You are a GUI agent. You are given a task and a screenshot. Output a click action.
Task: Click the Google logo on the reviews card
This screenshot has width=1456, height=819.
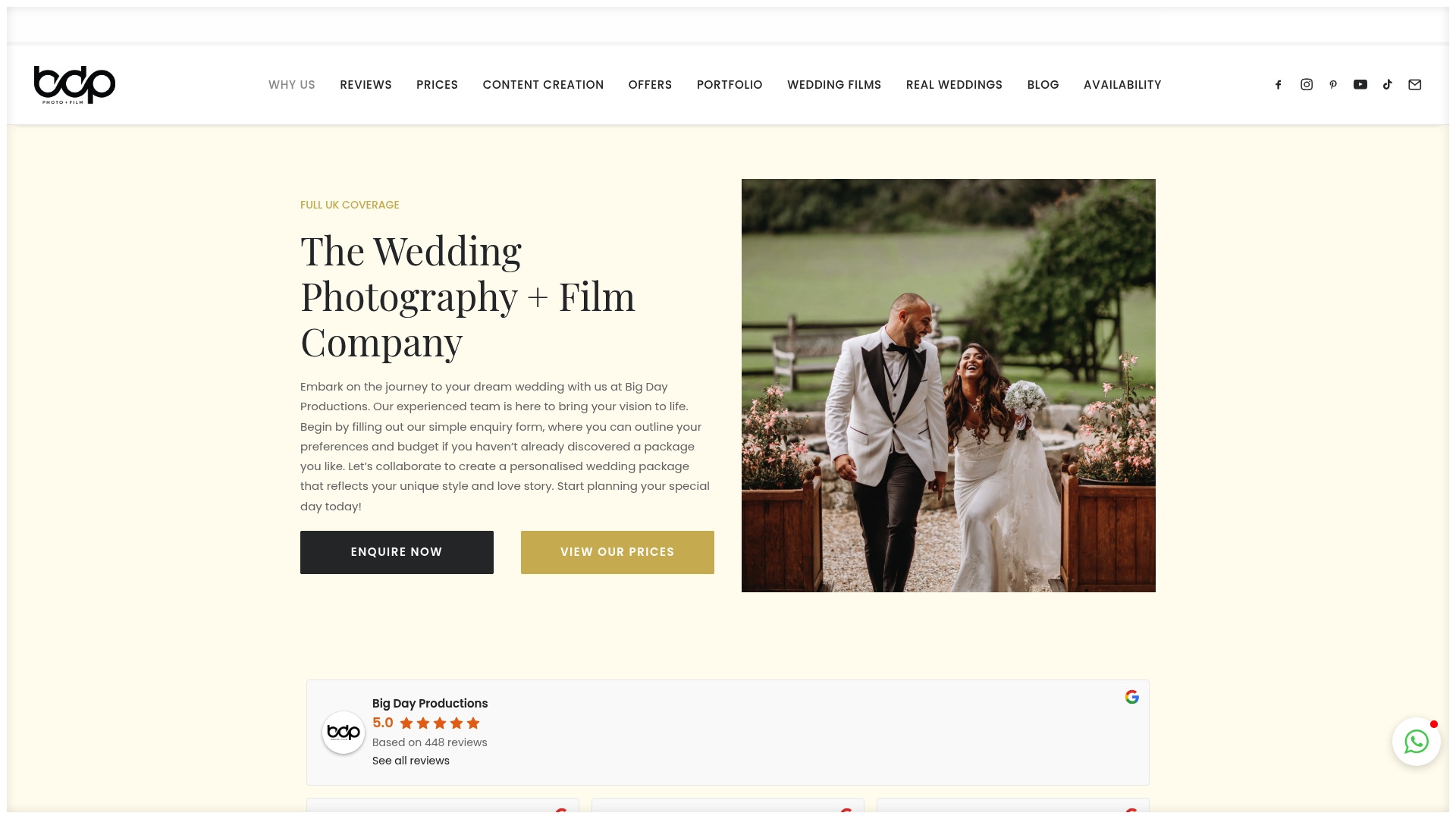point(1131,697)
